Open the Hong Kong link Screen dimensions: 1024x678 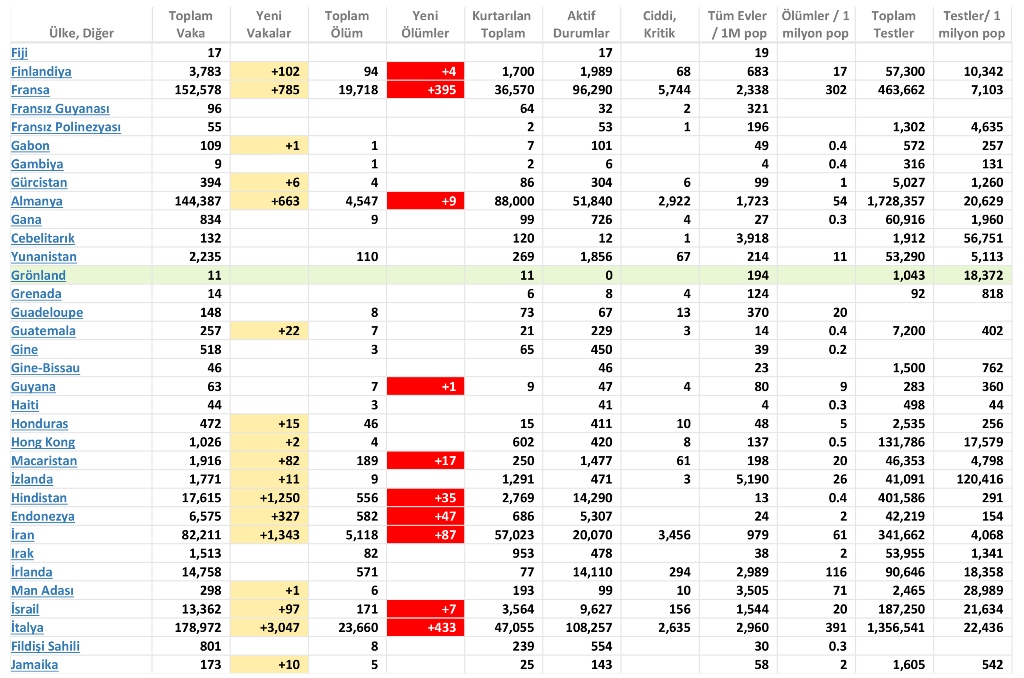pos(43,442)
